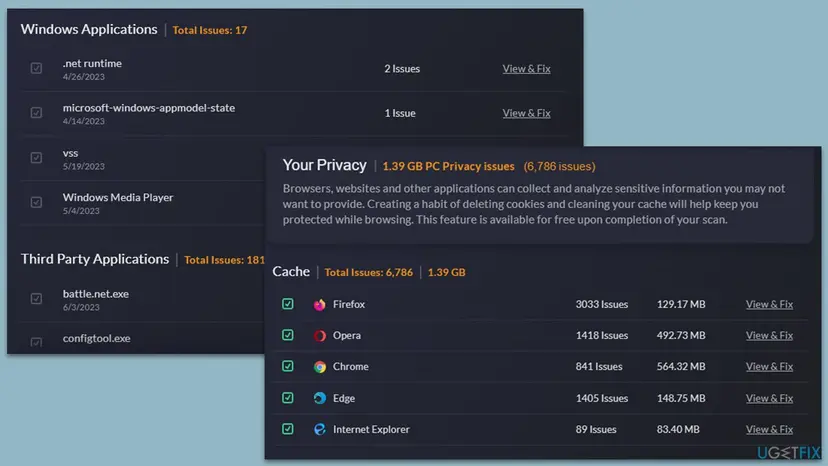Click the "1 Issue" appmodel-state count
This screenshot has height=466, width=828.
pos(400,113)
